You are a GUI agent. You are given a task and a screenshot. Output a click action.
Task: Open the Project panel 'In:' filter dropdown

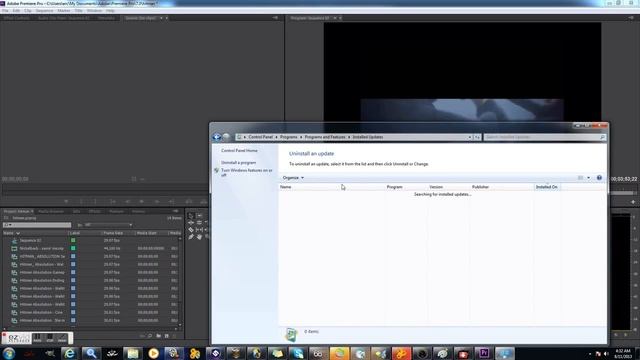[108, 225]
